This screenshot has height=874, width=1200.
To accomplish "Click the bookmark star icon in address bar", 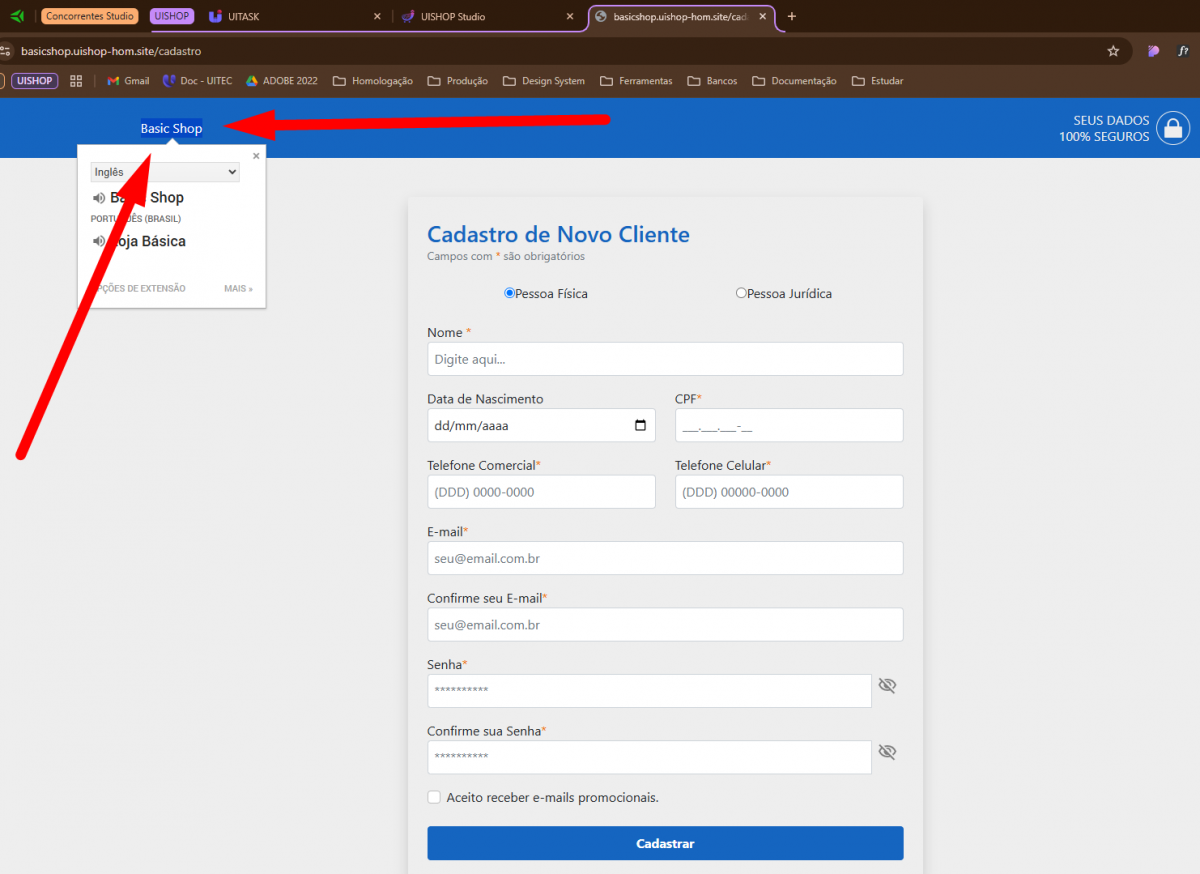I will coord(1113,51).
